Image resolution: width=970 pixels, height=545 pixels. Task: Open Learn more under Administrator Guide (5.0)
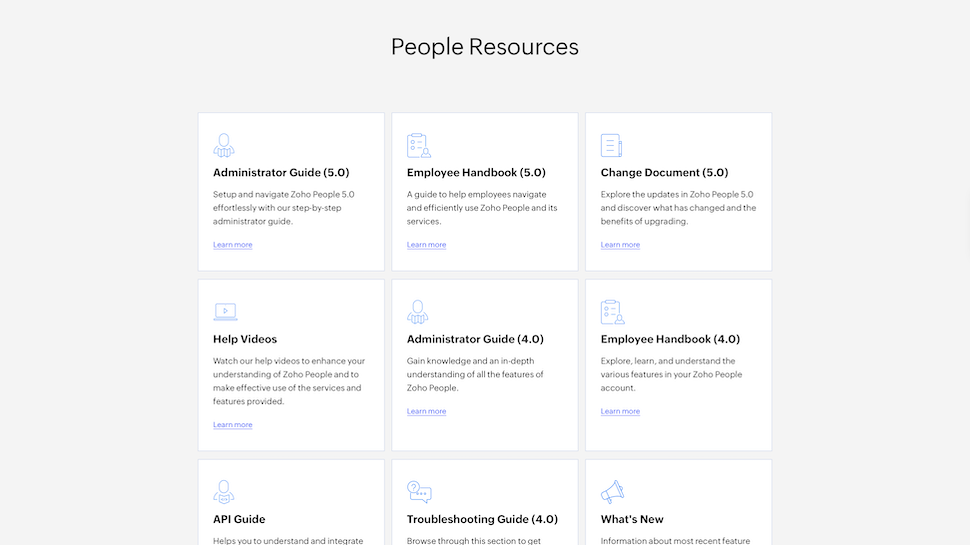(233, 244)
